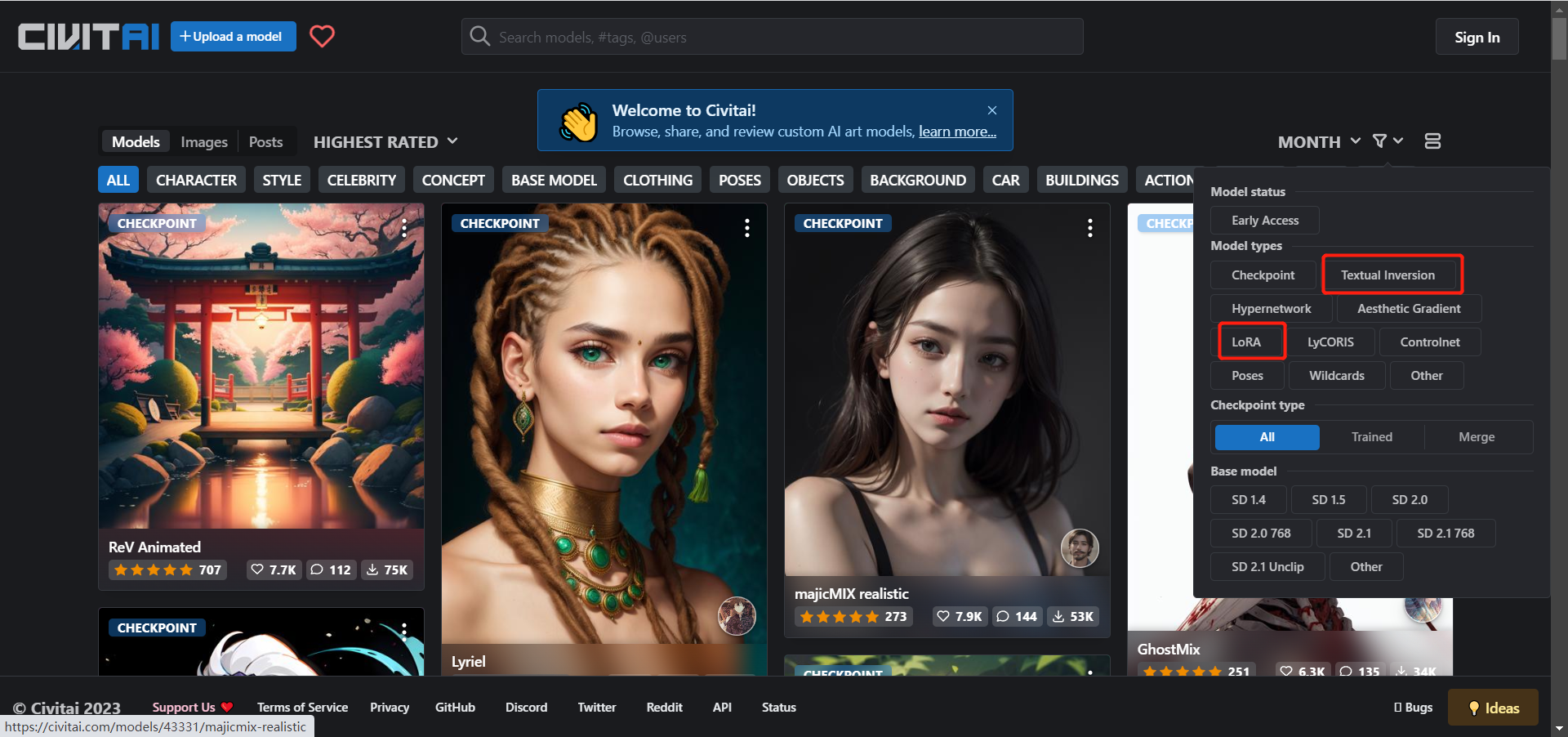1568x737 pixels.
Task: Enable the SD 1.5 base model filter
Action: pyautogui.click(x=1328, y=499)
